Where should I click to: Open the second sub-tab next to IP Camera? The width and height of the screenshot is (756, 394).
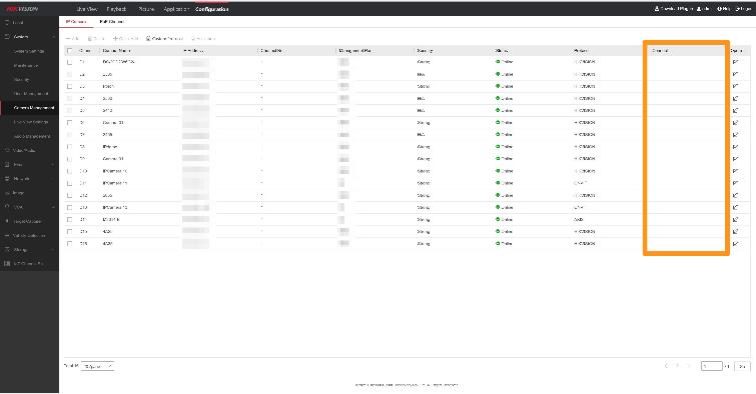tap(111, 22)
